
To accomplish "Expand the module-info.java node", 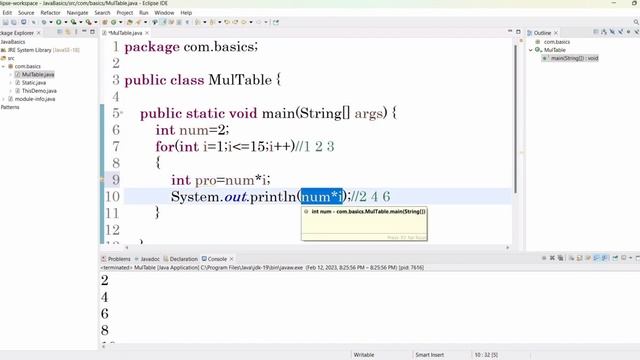I will [3, 99].
